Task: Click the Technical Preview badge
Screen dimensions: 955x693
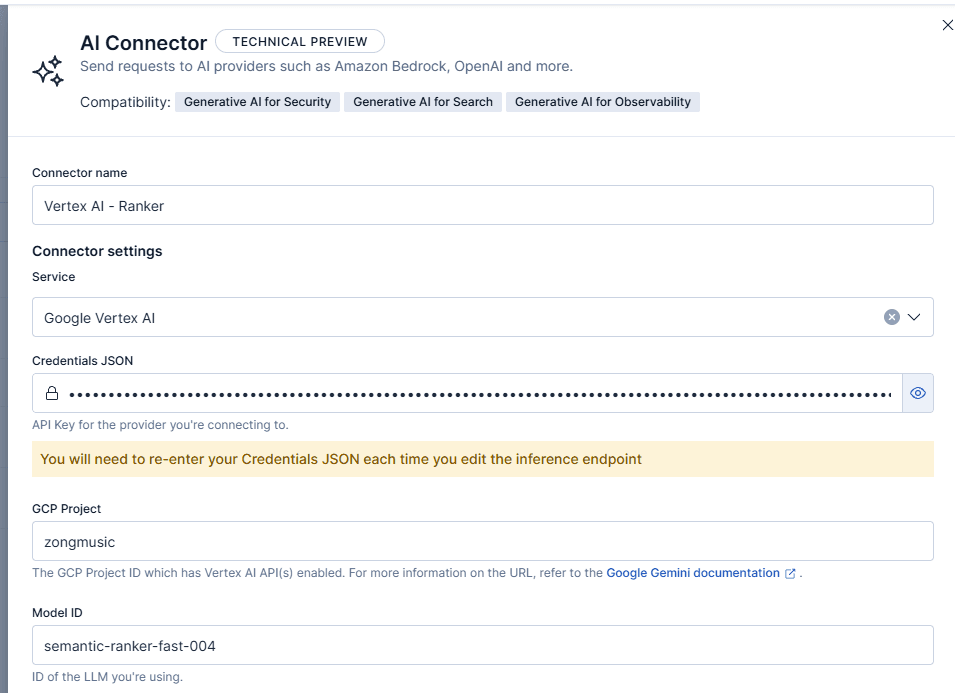Action: coord(300,42)
